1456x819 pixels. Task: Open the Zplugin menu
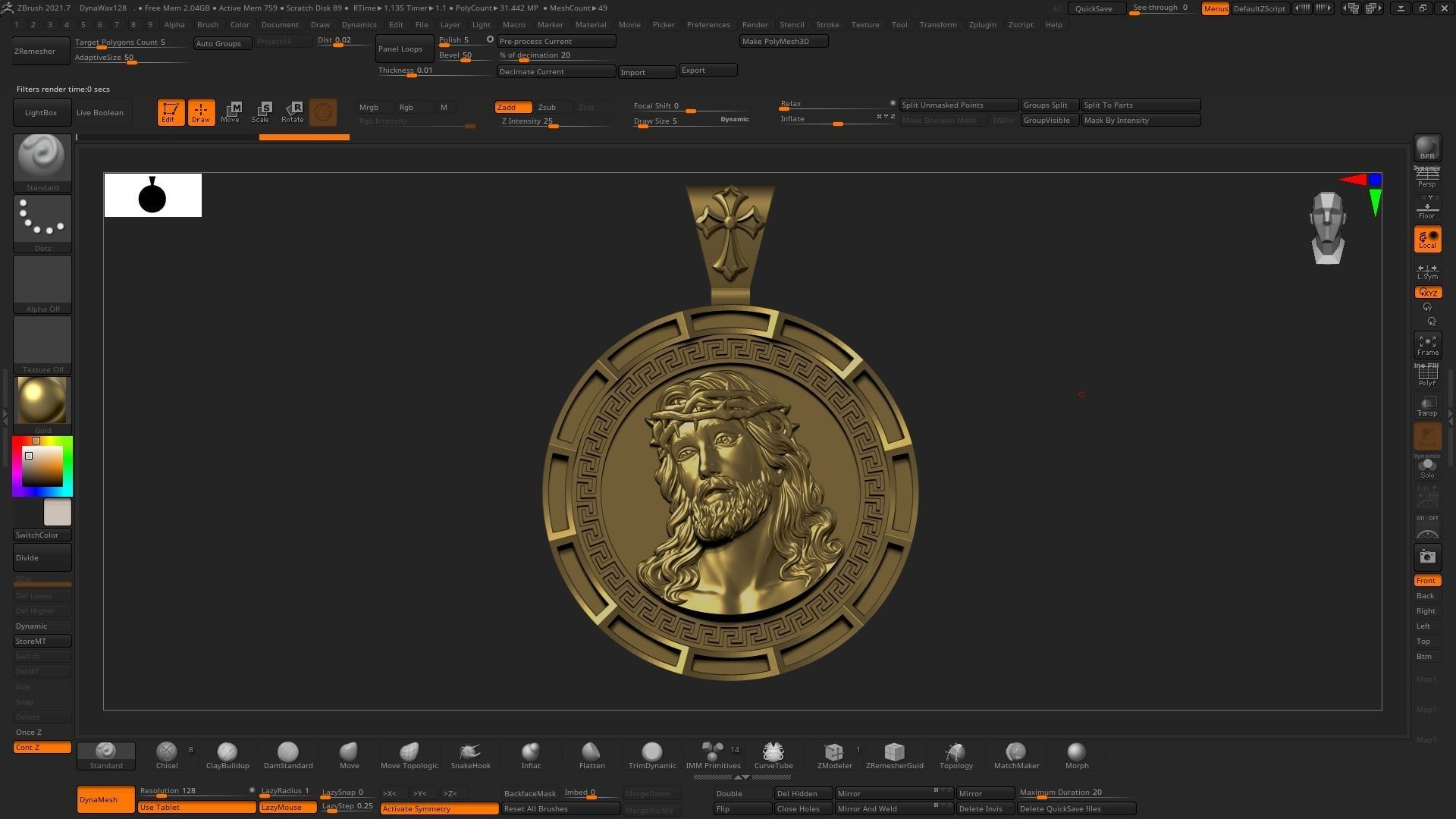(x=982, y=24)
